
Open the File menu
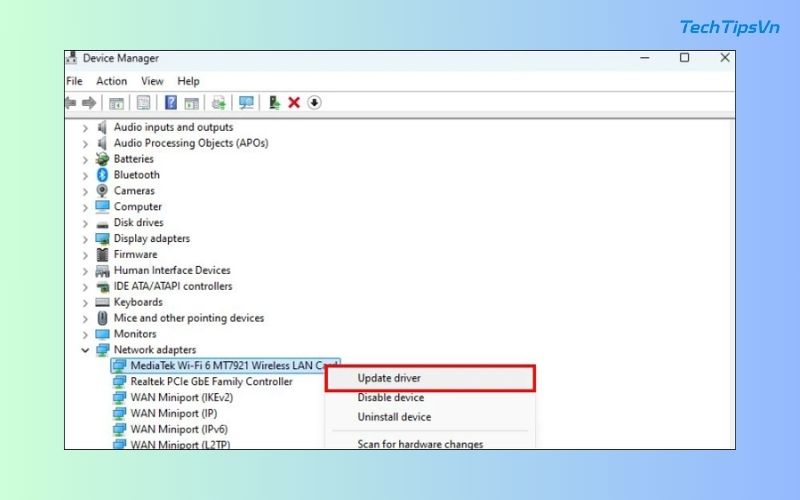pyautogui.click(x=74, y=81)
